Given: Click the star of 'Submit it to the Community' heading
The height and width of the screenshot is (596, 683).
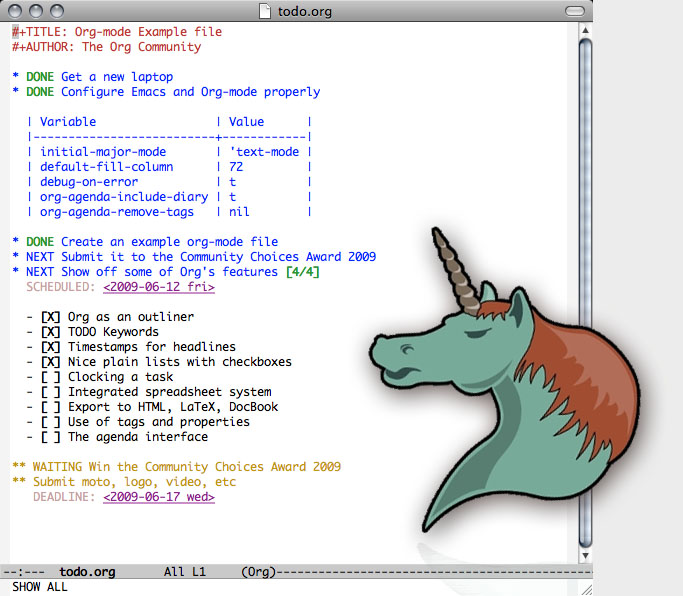Looking at the screenshot, I should (16, 256).
